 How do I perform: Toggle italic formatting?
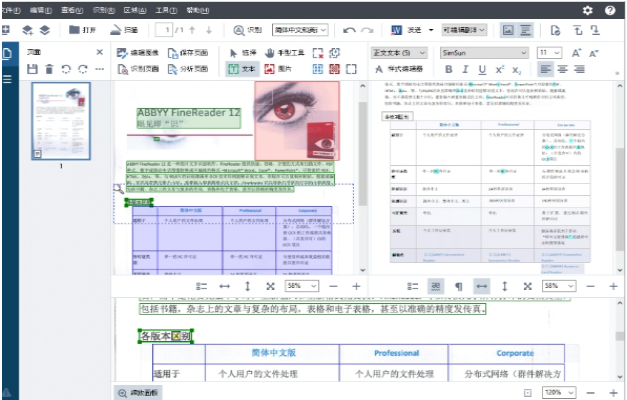pos(465,70)
